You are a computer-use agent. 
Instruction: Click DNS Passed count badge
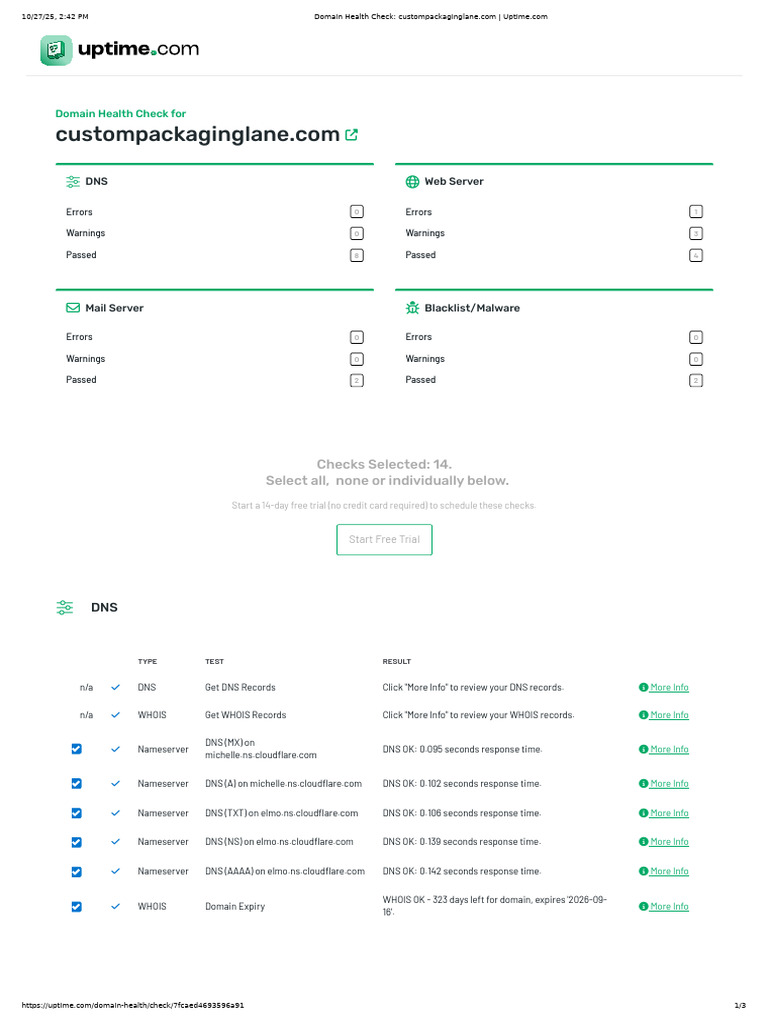[x=357, y=255]
